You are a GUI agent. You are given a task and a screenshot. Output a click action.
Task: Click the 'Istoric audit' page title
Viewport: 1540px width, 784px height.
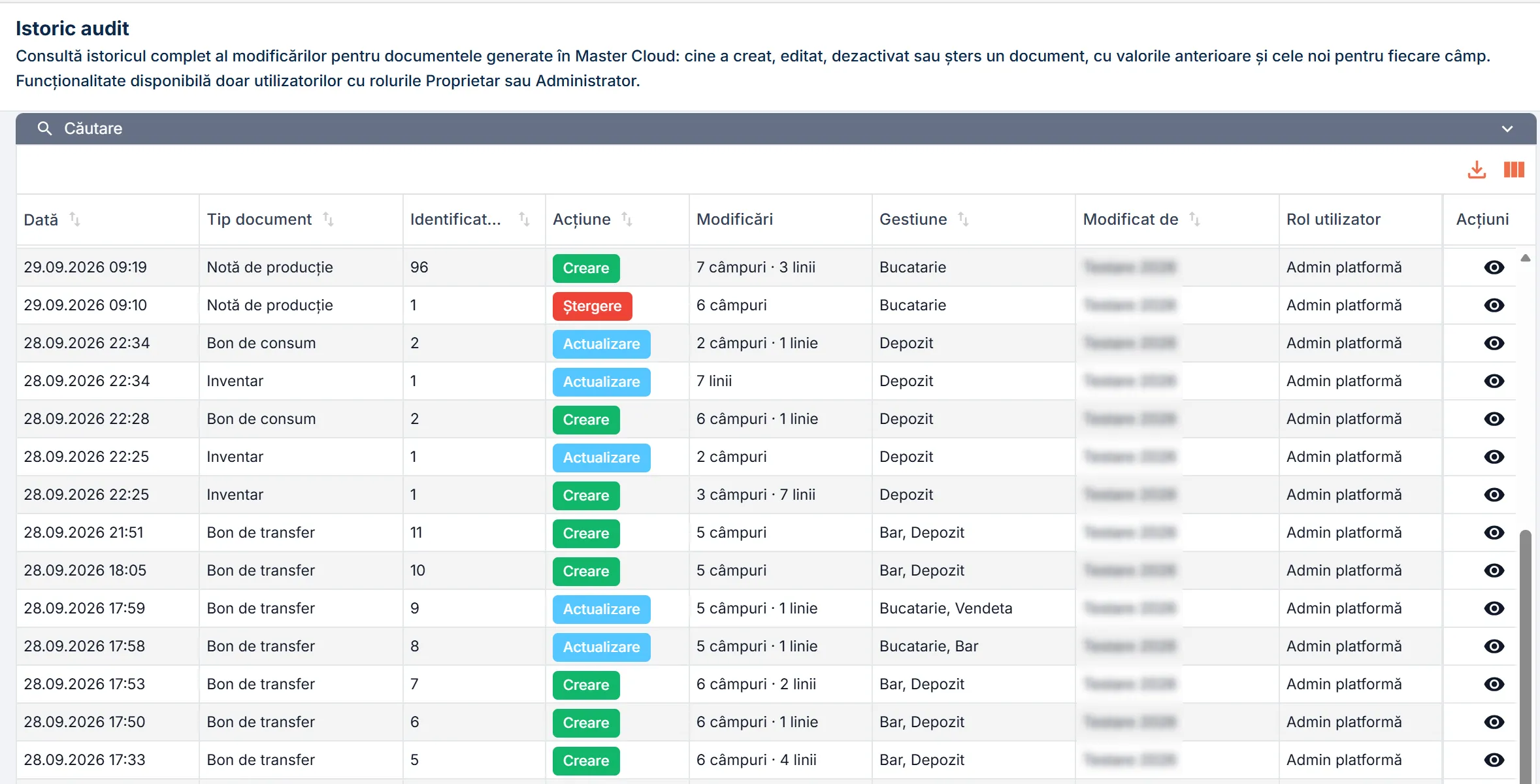(x=73, y=28)
